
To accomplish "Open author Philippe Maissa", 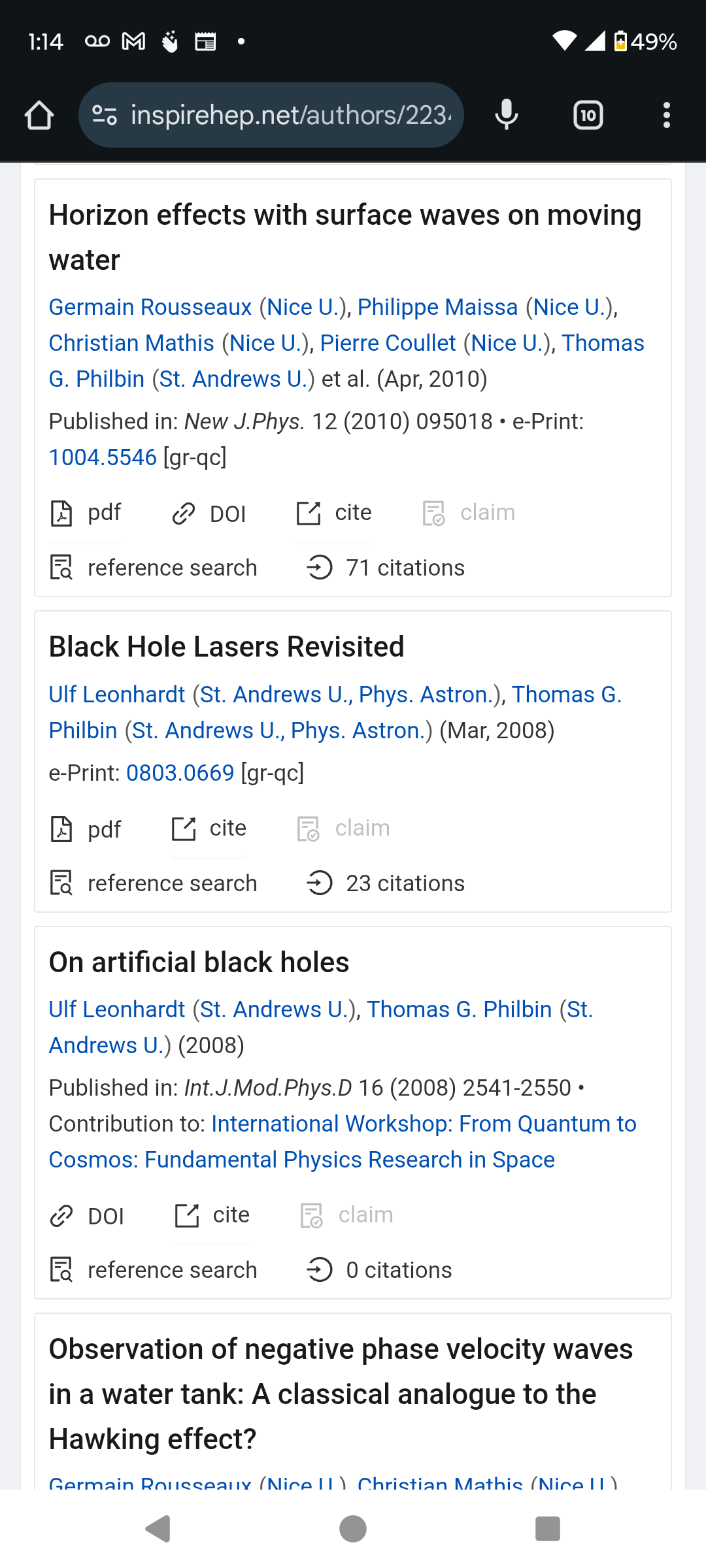I will coord(437,307).
